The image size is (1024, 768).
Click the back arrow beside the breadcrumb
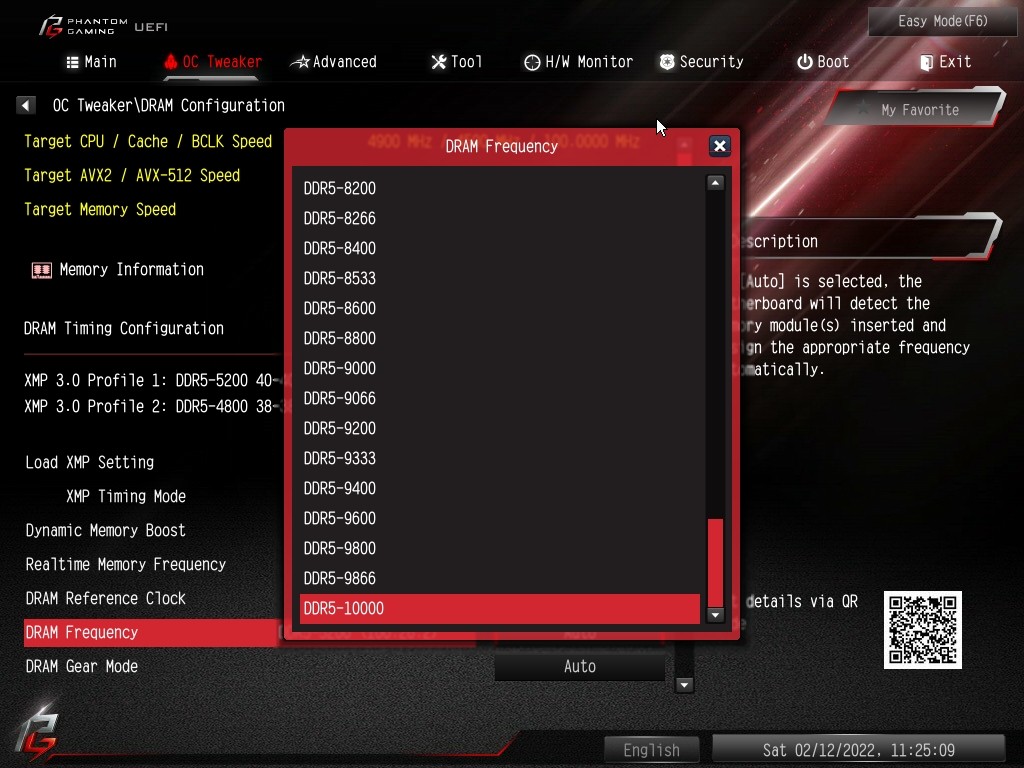click(25, 105)
